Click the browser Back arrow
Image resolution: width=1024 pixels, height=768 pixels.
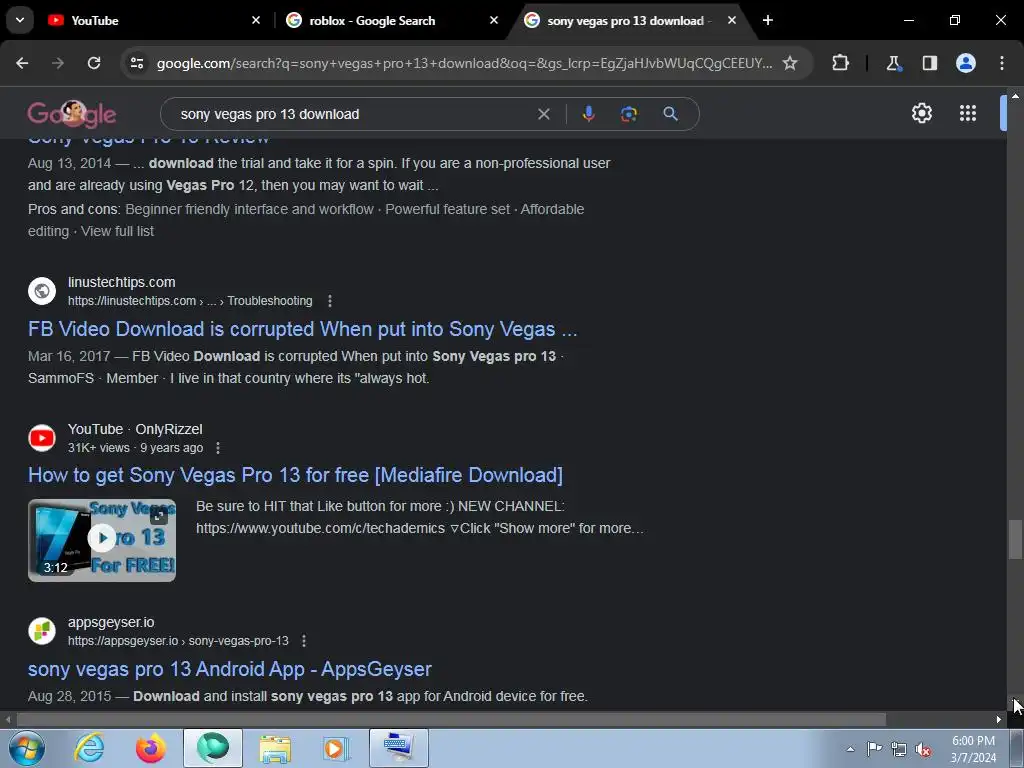pyautogui.click(x=22, y=63)
